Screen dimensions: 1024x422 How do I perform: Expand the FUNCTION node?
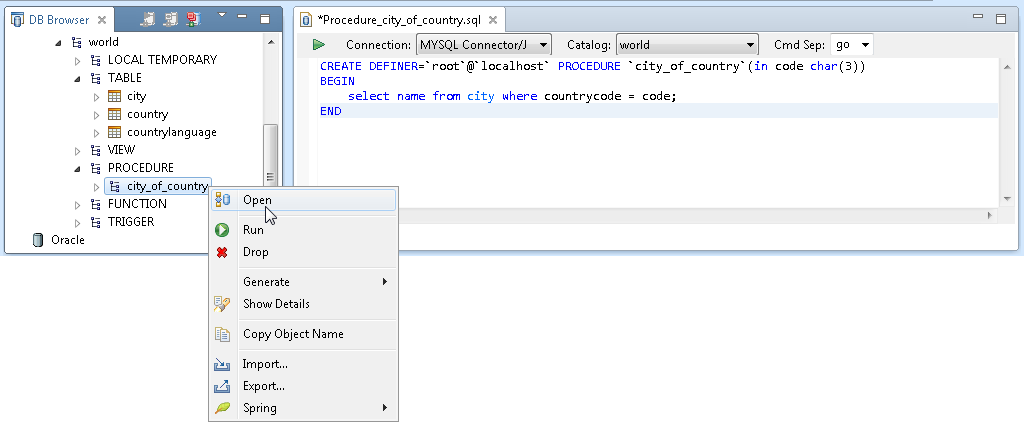78,204
